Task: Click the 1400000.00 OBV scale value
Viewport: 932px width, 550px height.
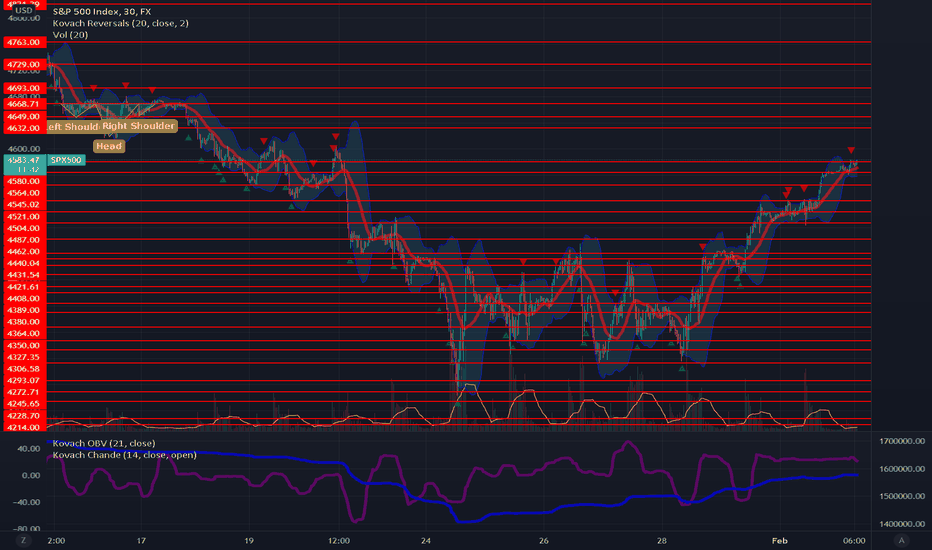Action: click(902, 524)
